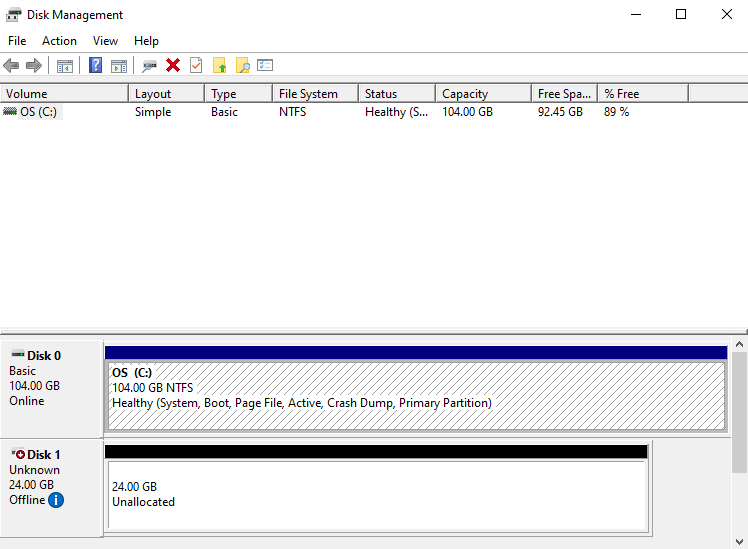Toggle the Show/Hide Console Tree icon
This screenshot has height=549, width=748.
(x=64, y=66)
